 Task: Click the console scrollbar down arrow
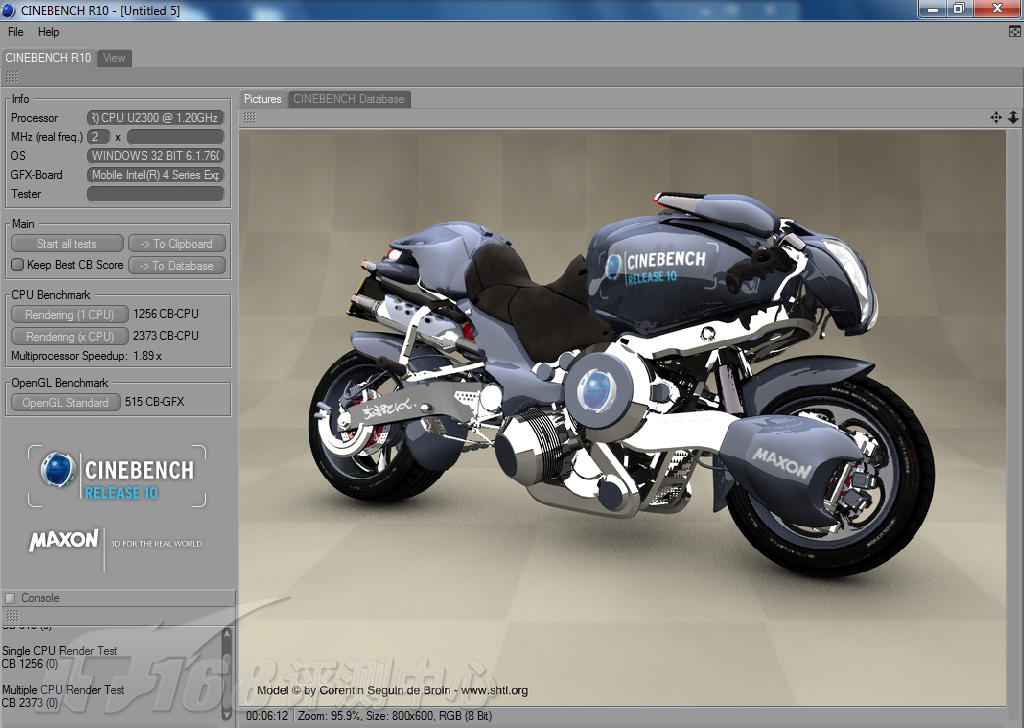tap(227, 714)
